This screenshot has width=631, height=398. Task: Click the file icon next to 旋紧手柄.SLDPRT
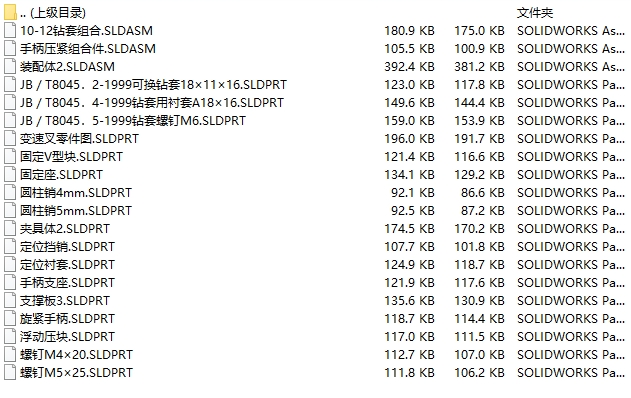10,319
